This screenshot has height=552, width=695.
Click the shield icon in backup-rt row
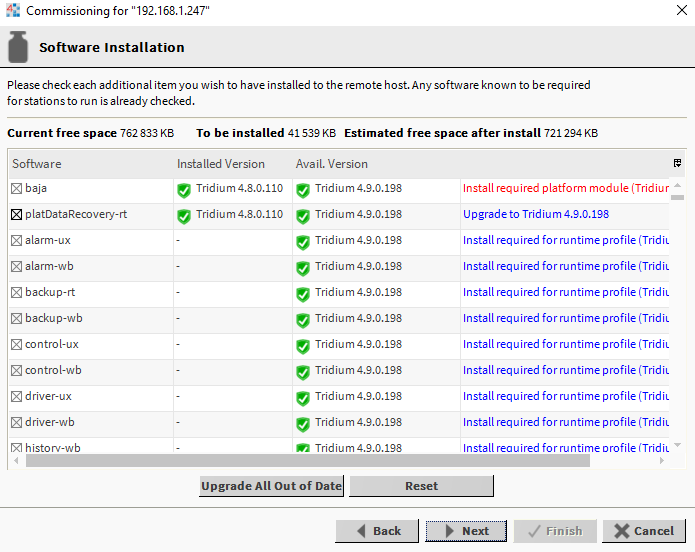pos(302,293)
